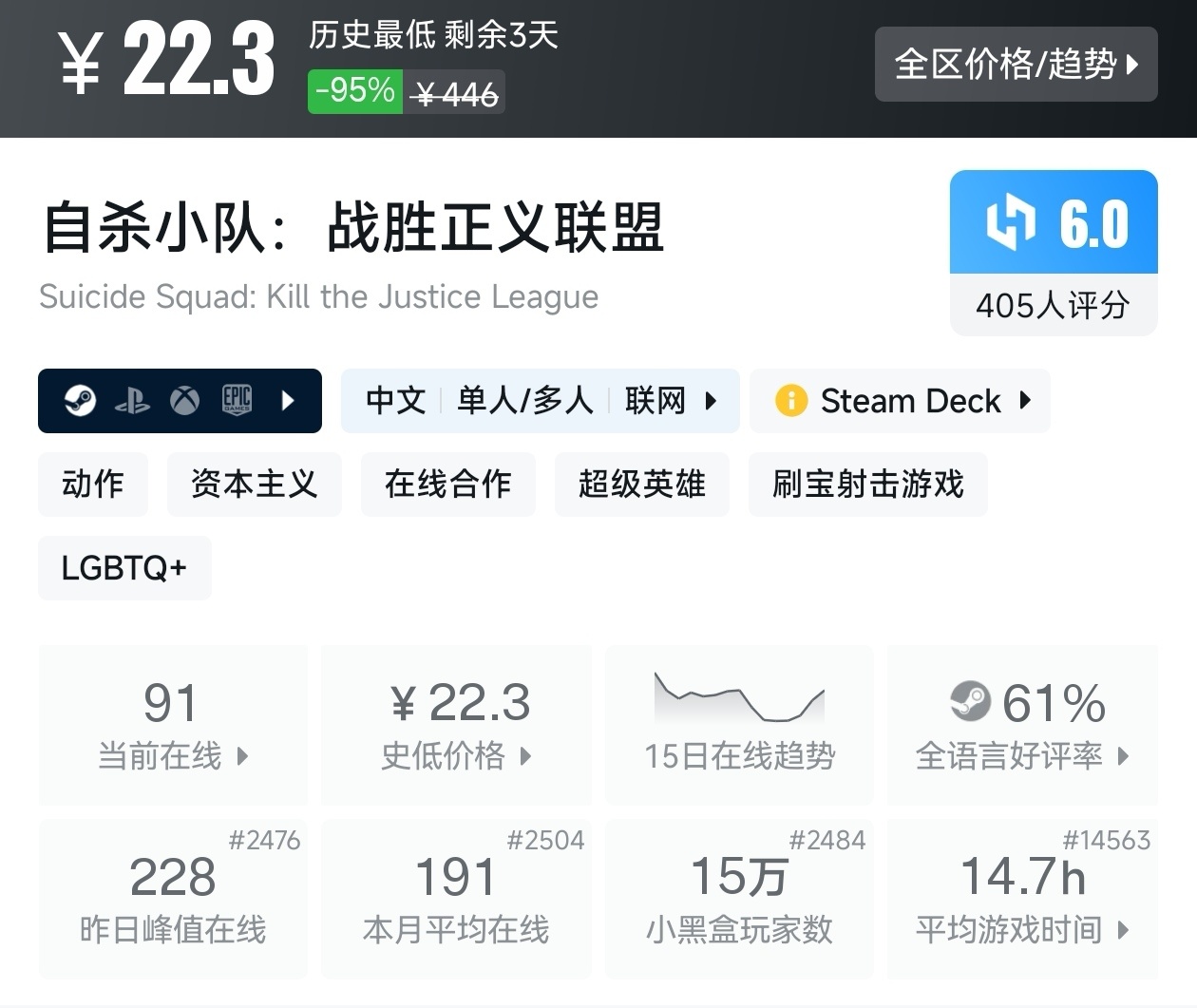The width and height of the screenshot is (1197, 1008).
Task: Expand arrow next to 平均游戏时间
Action: 1123,929
